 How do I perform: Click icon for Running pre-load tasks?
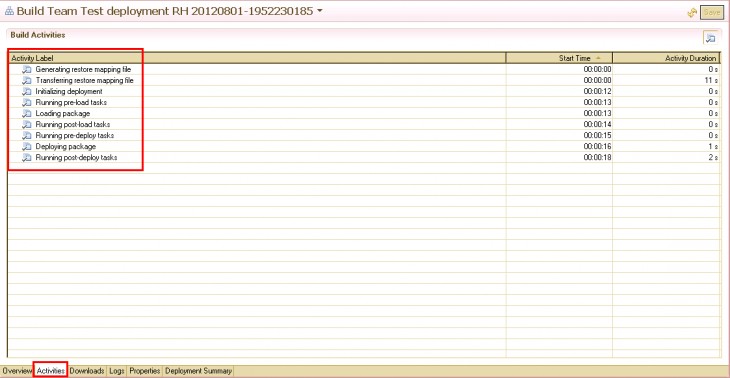[x=27, y=102]
